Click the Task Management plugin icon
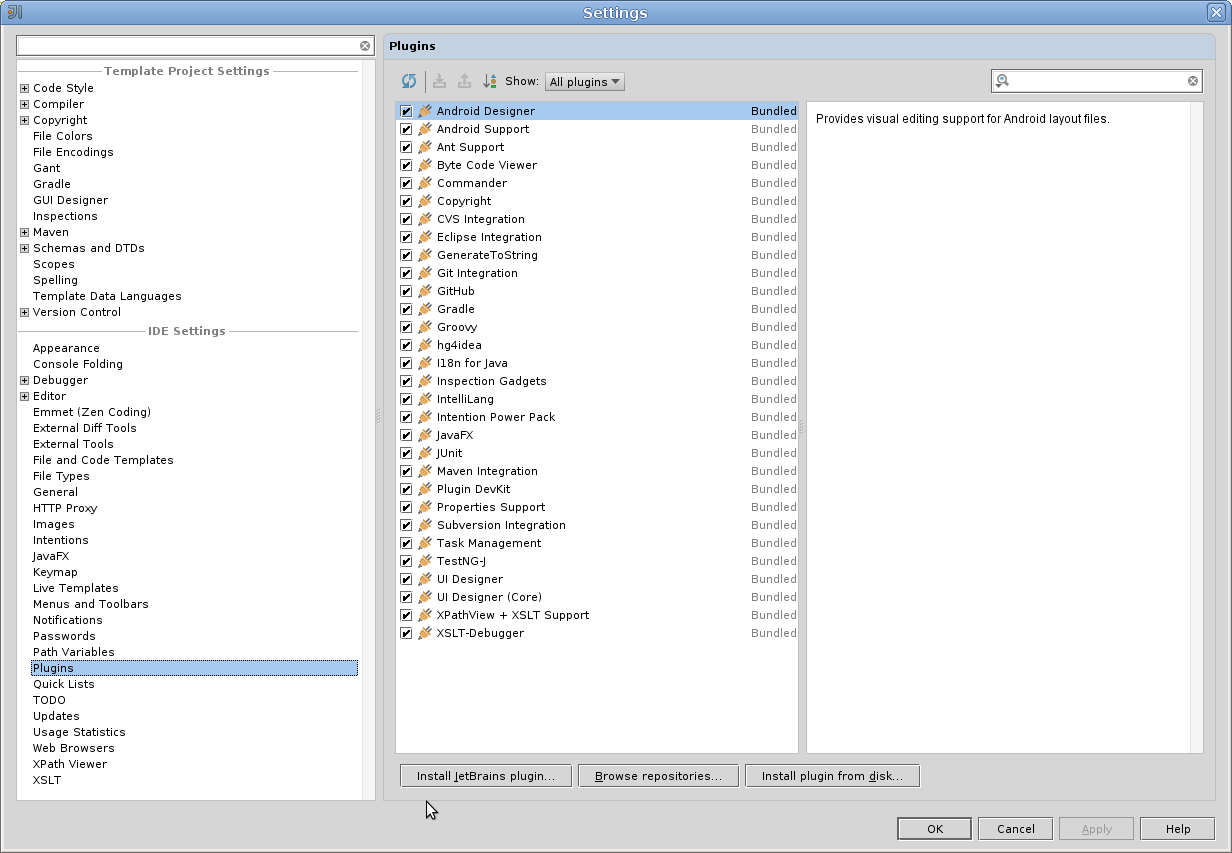The image size is (1232, 853). (x=425, y=543)
